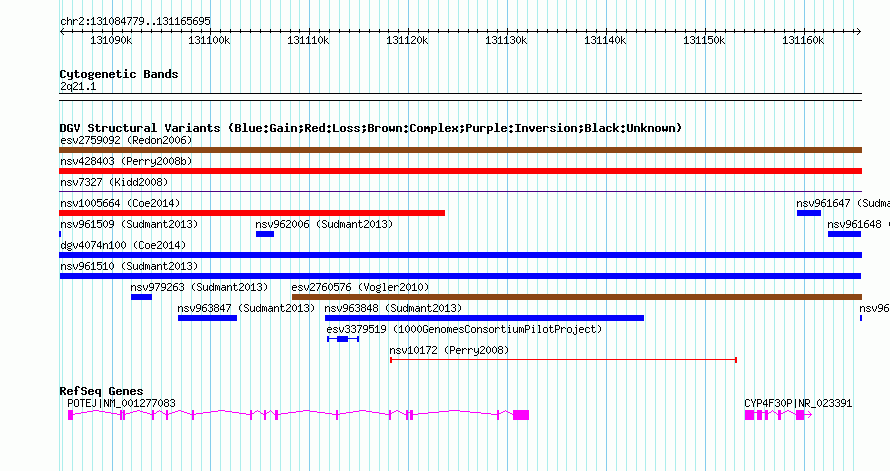Click the 131130k ruler tick label
This screenshot has height=471, width=890.
(x=506, y=40)
